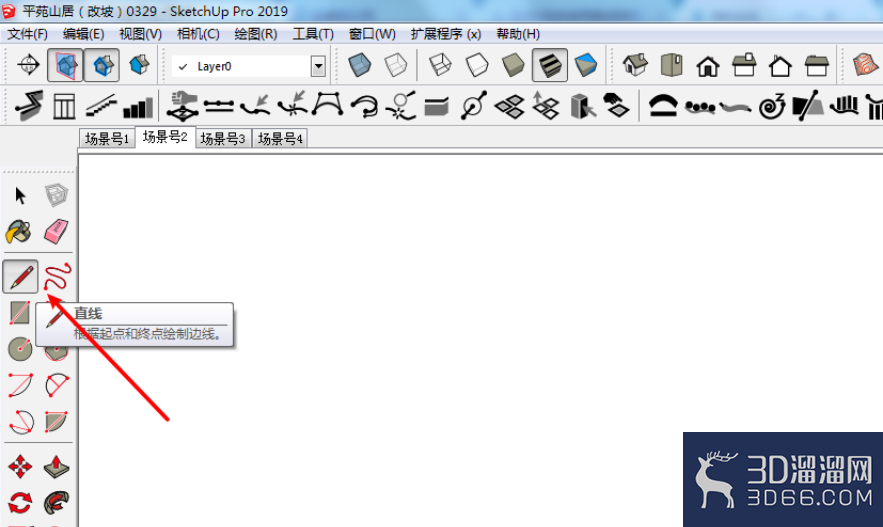883x527 pixels.
Task: Switch to Iso view
Action: tap(635, 65)
